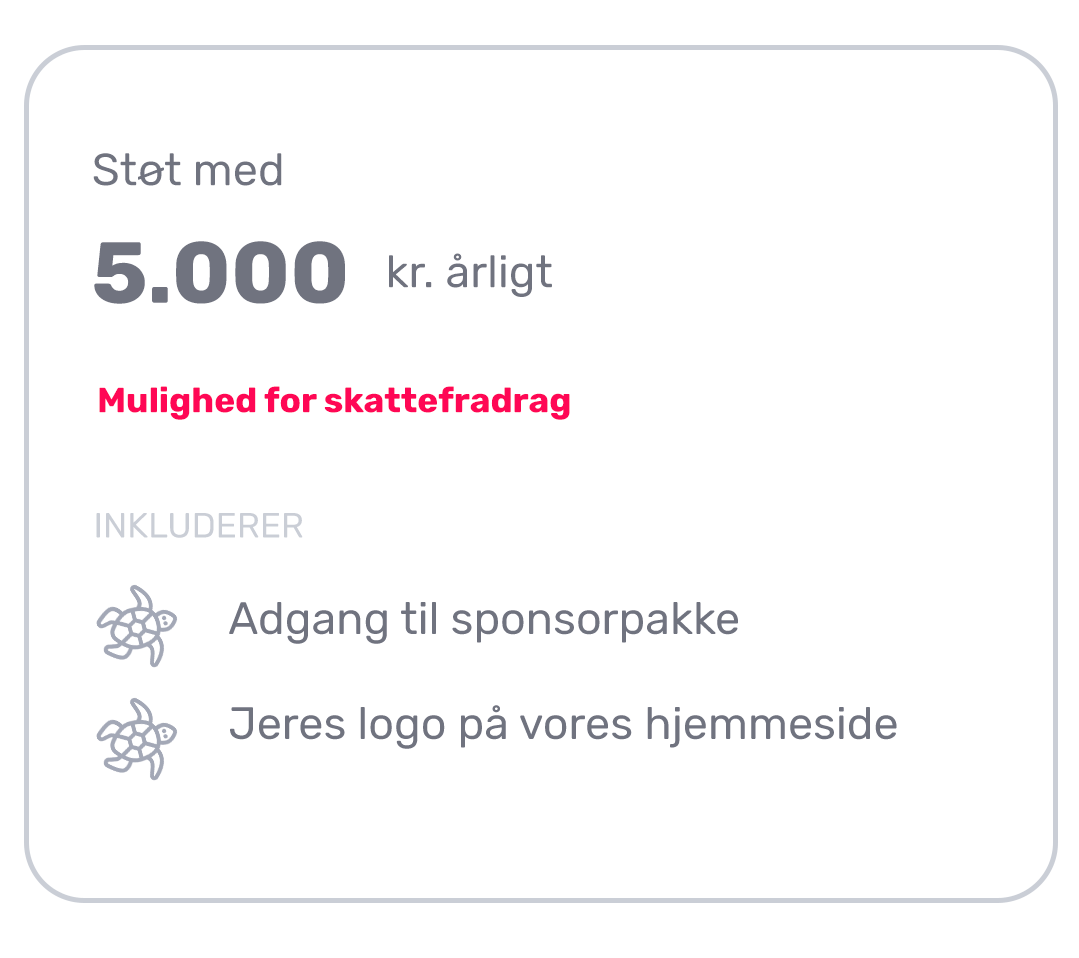This screenshot has height=958, width=1079.
Task: Click the word Mulighed in red text
Action: coord(177,401)
